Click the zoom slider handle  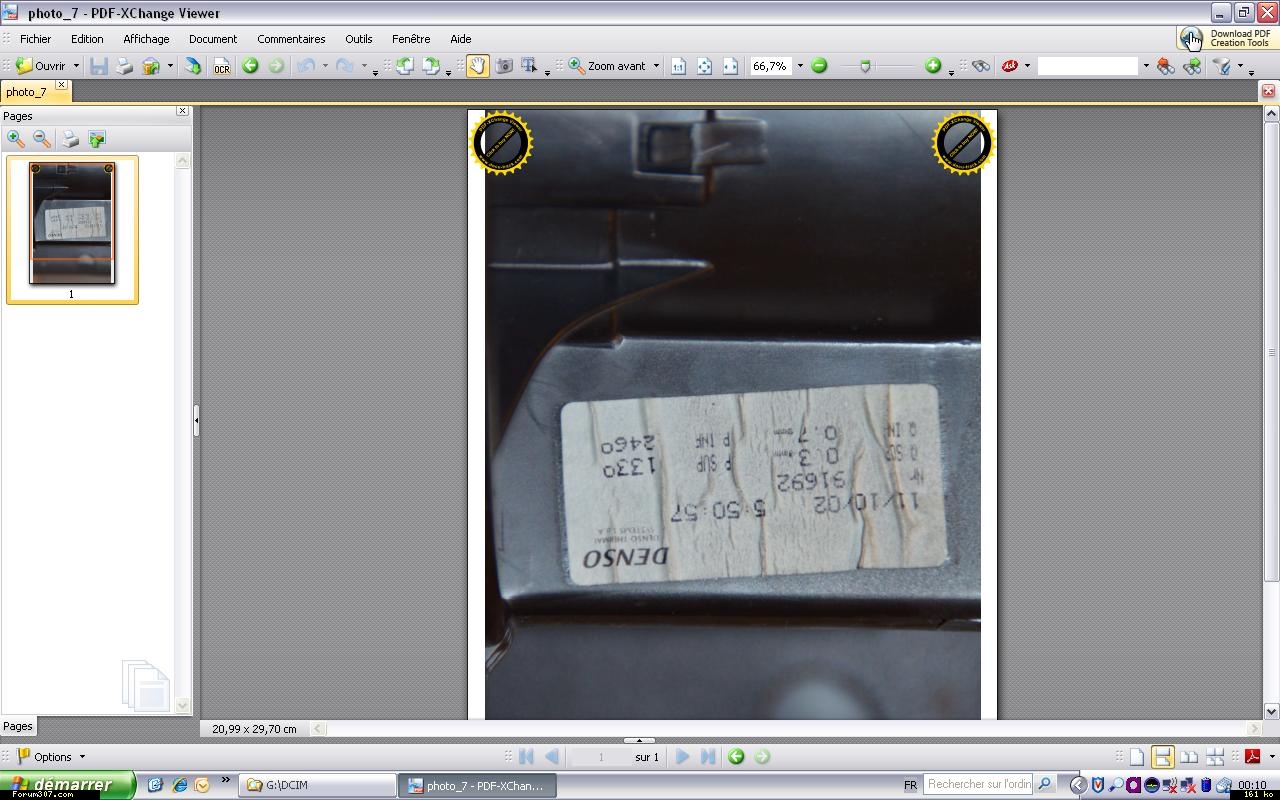865,66
